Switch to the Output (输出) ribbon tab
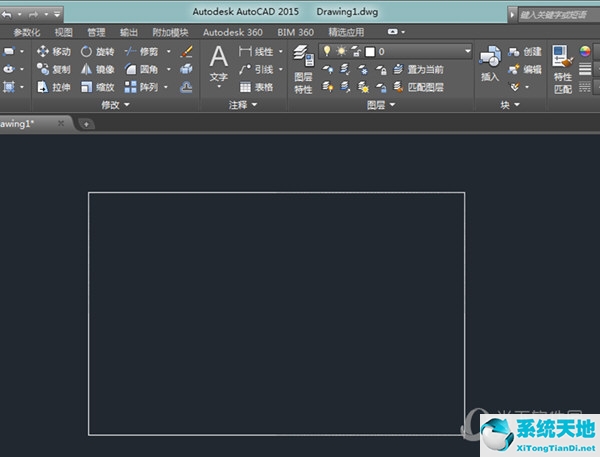Screen dimensions: 600x457 click(x=129, y=32)
